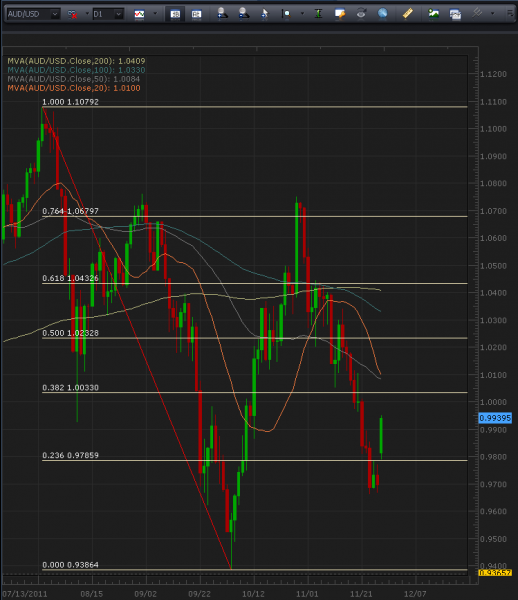
Task: Click the 07/13/2011 date axis label
Action: [25, 594]
